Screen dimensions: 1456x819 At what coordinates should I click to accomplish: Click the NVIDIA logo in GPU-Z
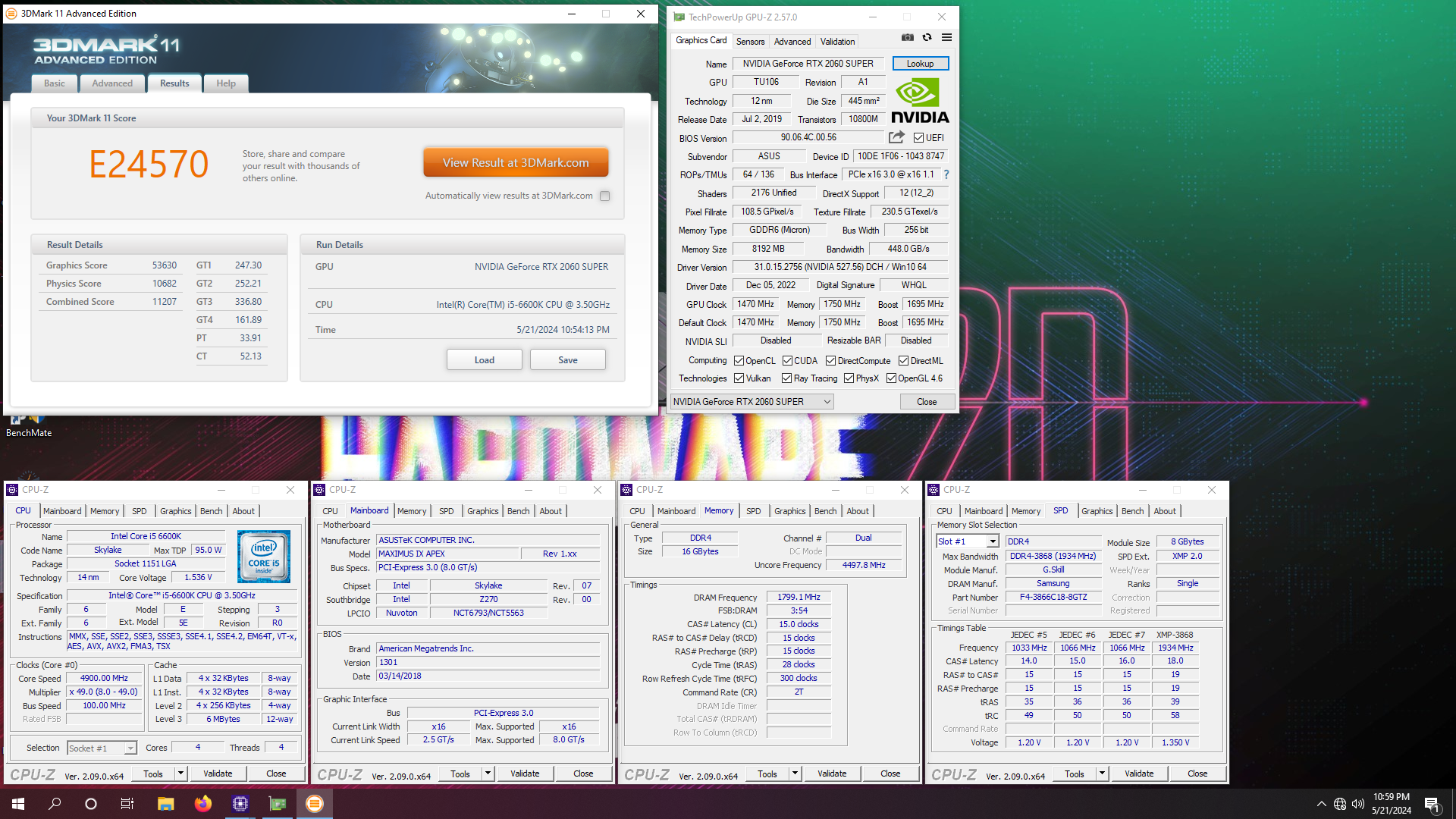pos(920,101)
